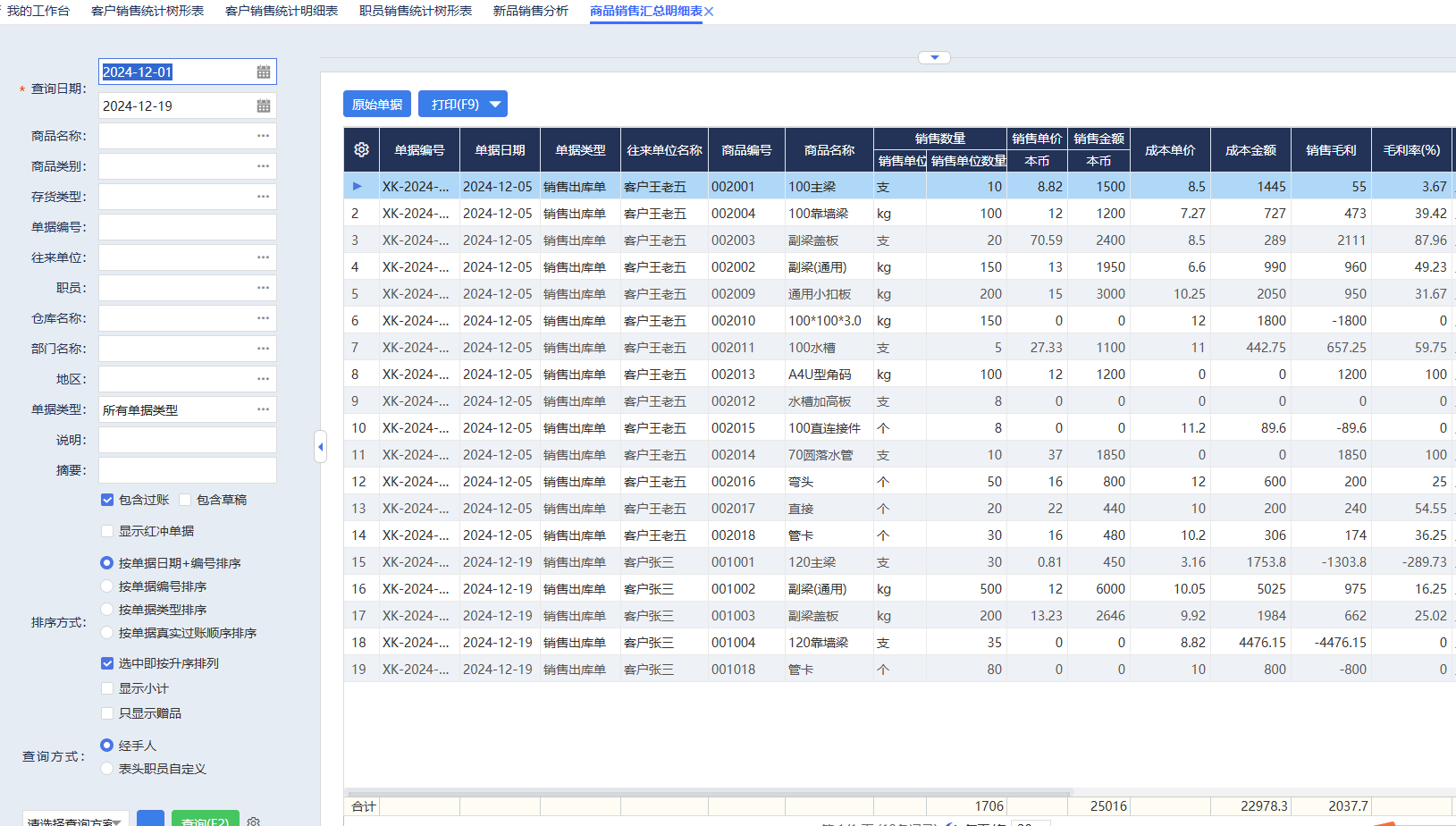Select 经手人 query method radio

point(107,746)
